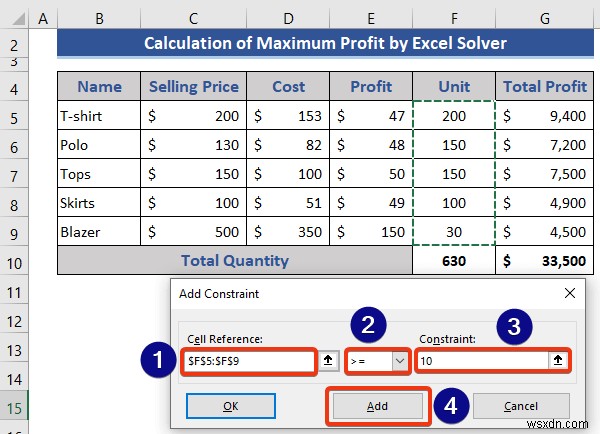Click the Constraint box collapse arrow icon
The height and width of the screenshot is (434, 600).
[x=556, y=360]
